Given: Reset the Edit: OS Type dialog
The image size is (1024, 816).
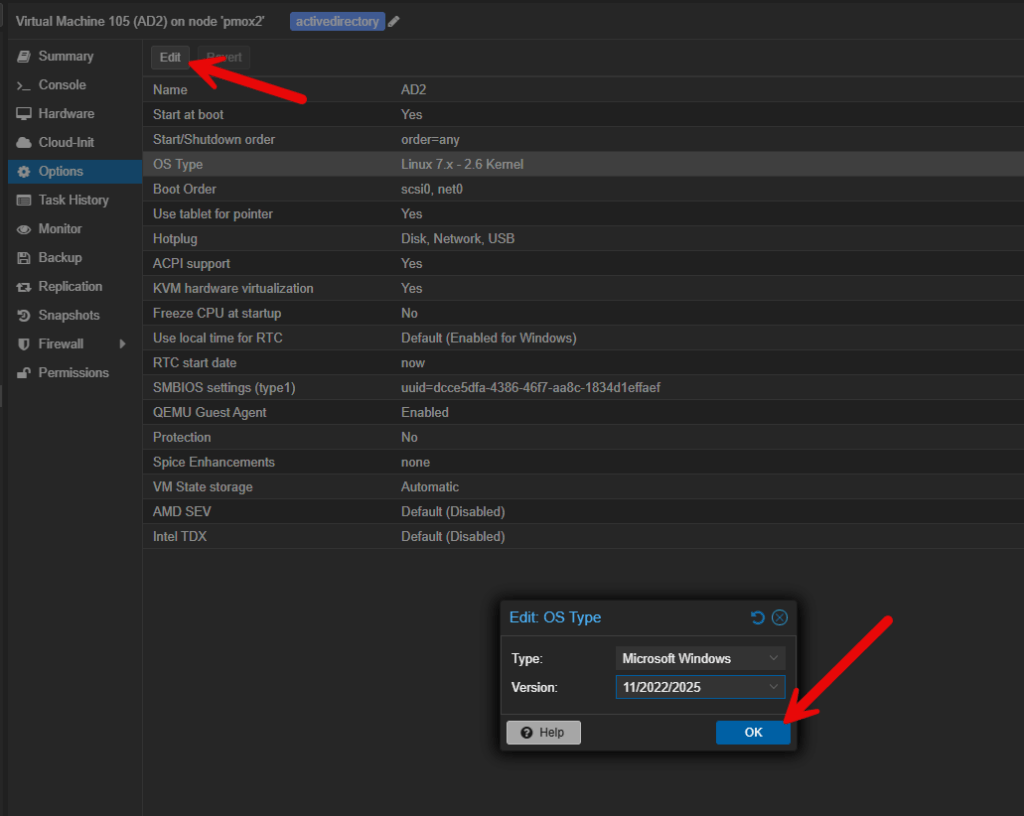Looking at the screenshot, I should pyautogui.click(x=758, y=618).
